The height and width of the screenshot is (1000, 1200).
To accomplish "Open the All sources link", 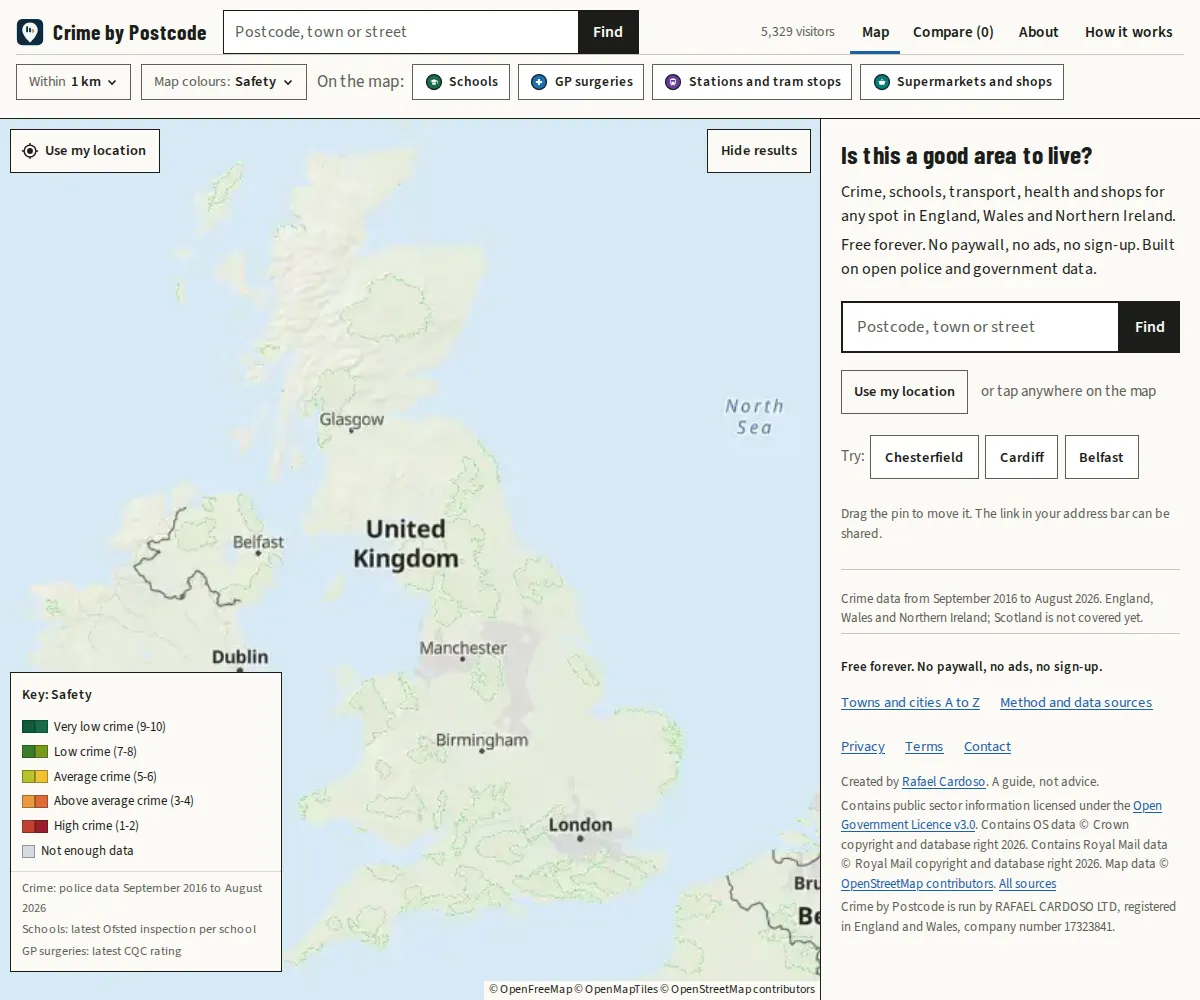I will tap(1027, 884).
